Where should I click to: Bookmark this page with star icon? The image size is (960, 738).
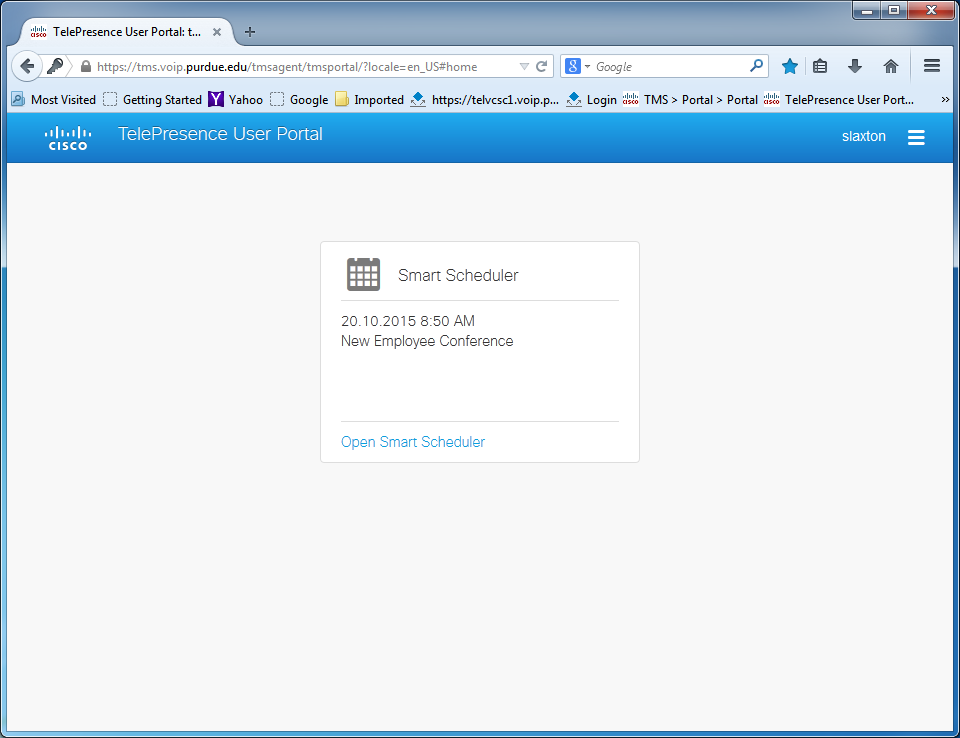click(790, 66)
